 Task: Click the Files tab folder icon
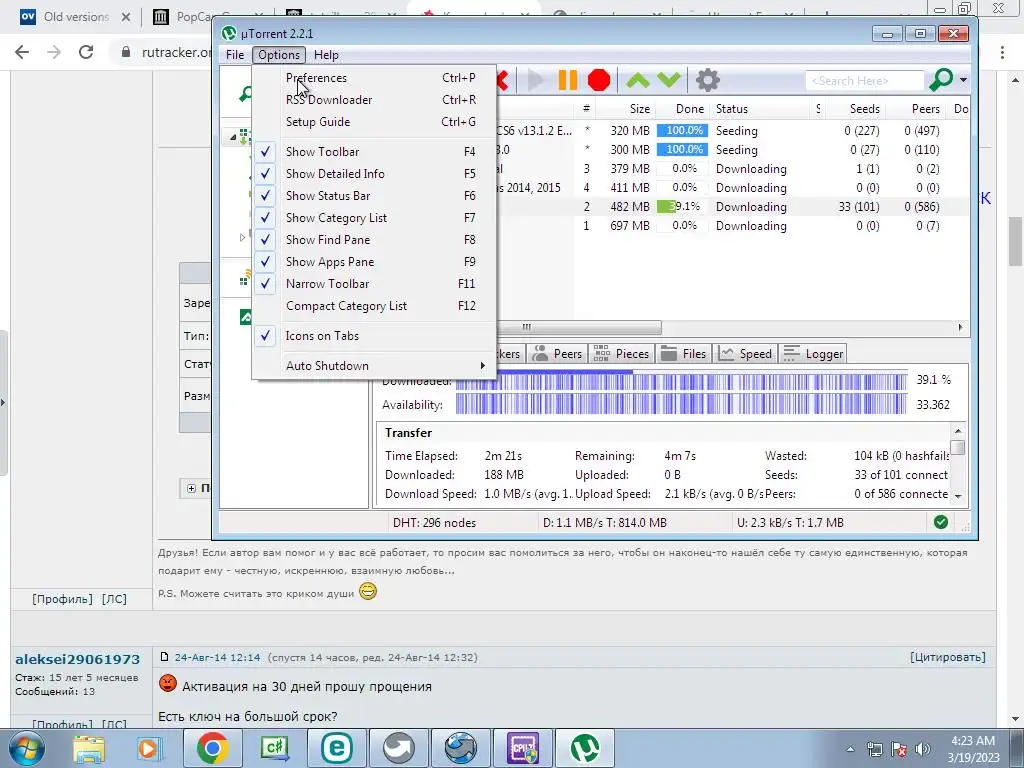pyautogui.click(x=669, y=353)
